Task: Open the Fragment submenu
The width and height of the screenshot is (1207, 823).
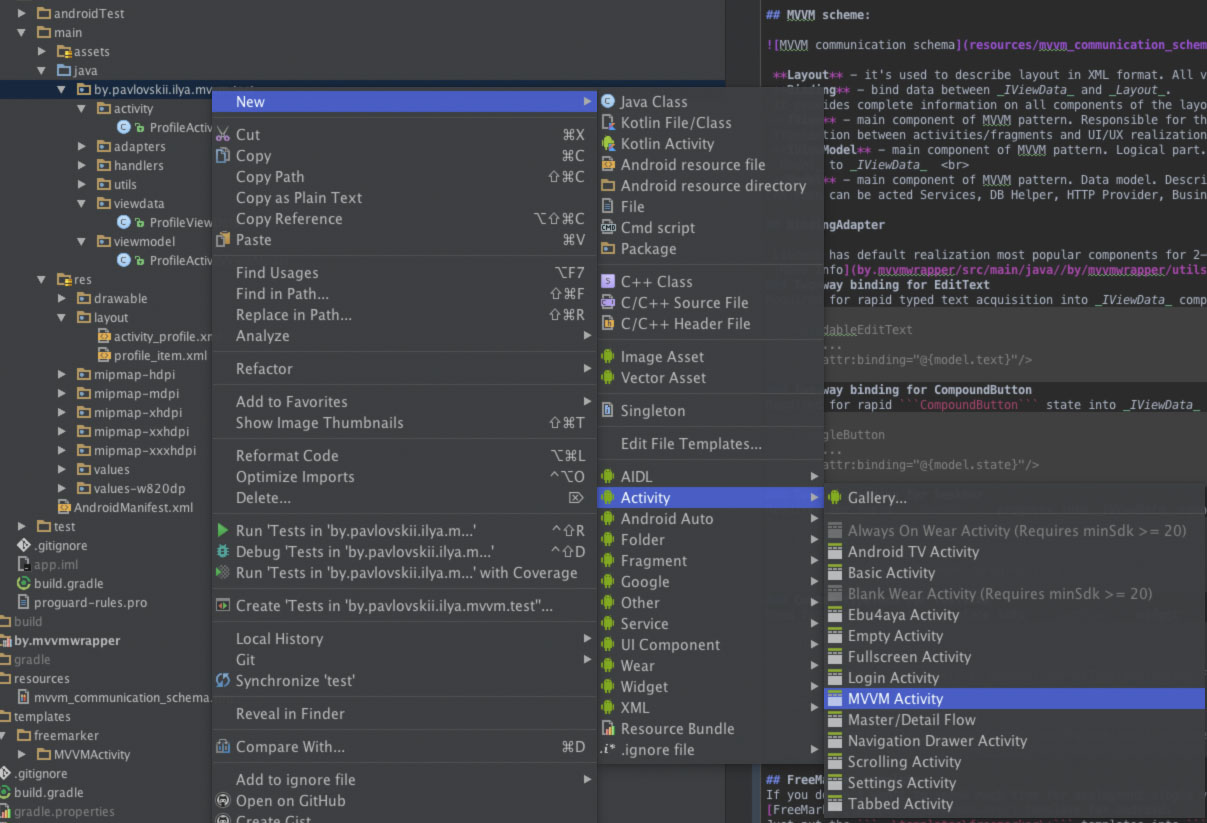Action: (x=710, y=560)
